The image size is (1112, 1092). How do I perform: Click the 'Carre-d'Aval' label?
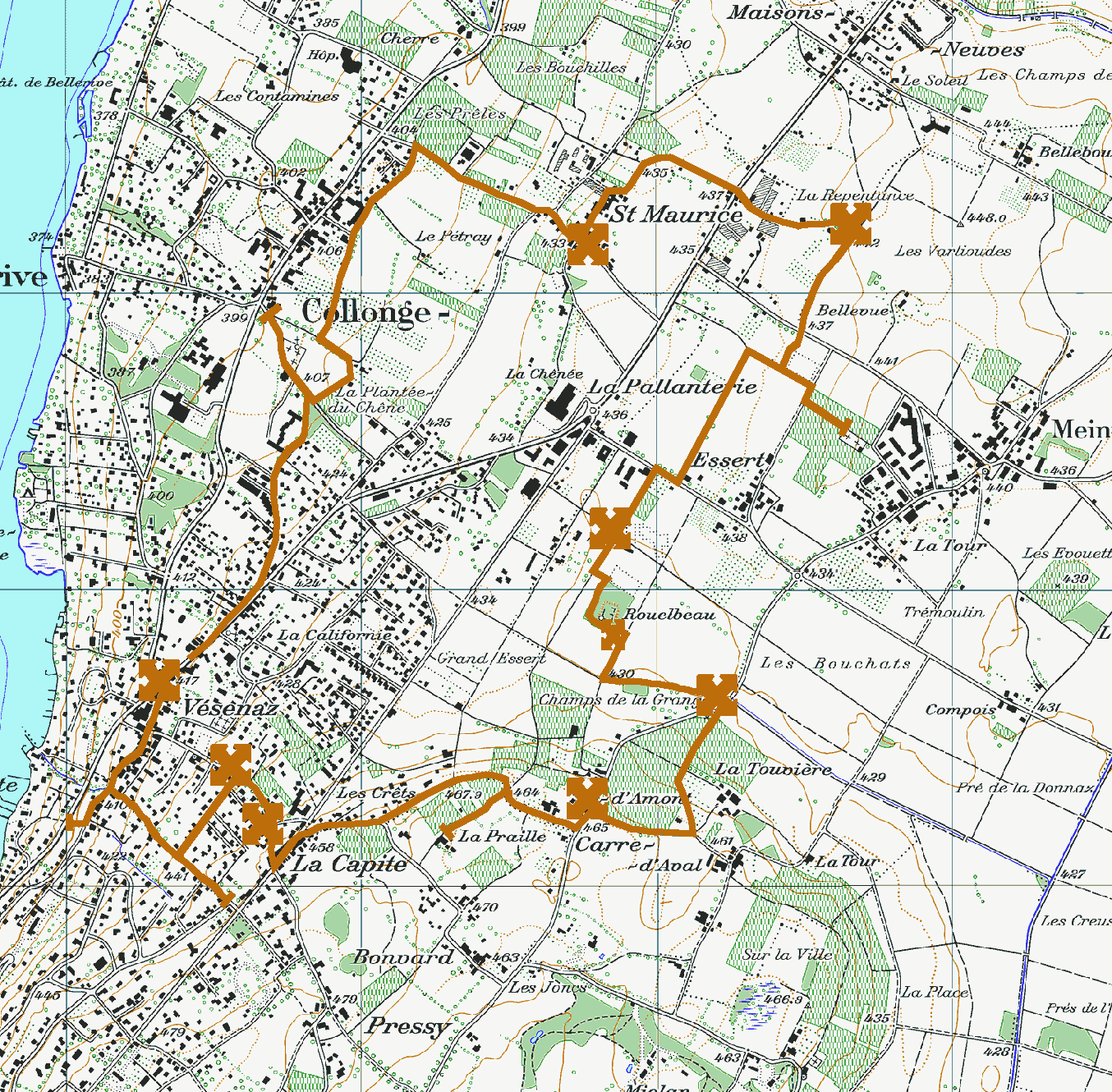(x=639, y=854)
